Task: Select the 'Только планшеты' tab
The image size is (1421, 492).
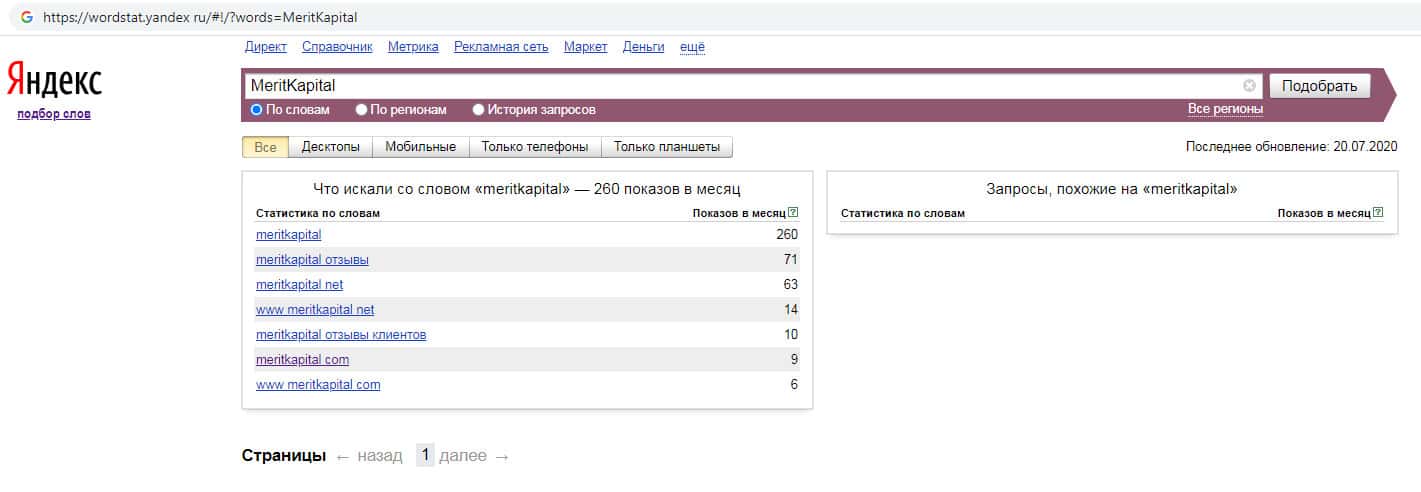Action: pyautogui.click(x=666, y=147)
